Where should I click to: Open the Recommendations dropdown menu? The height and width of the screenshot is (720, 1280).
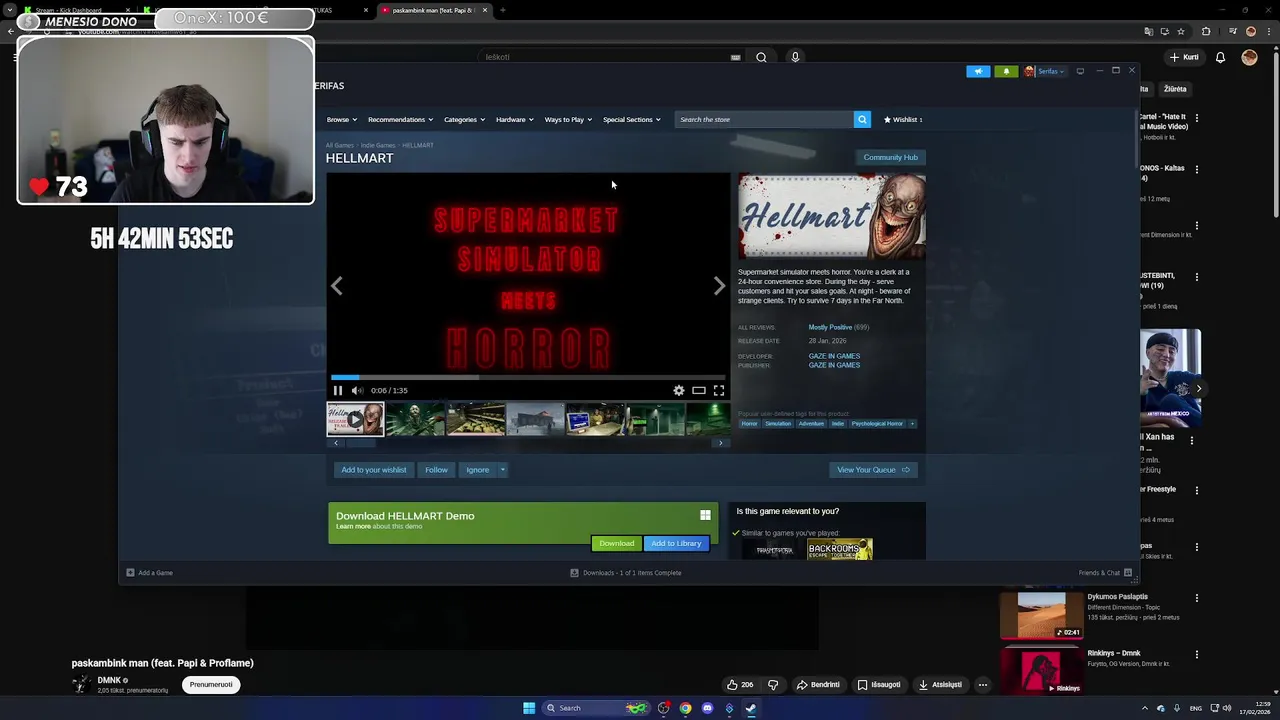(400, 119)
